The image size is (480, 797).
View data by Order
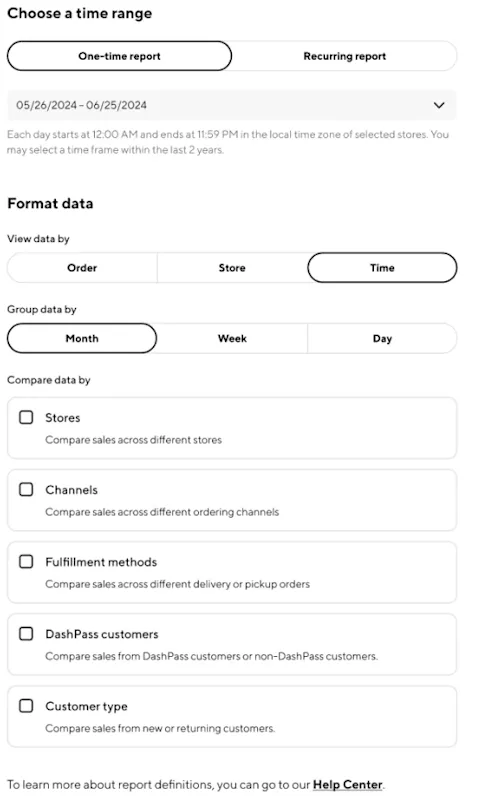click(x=82, y=268)
